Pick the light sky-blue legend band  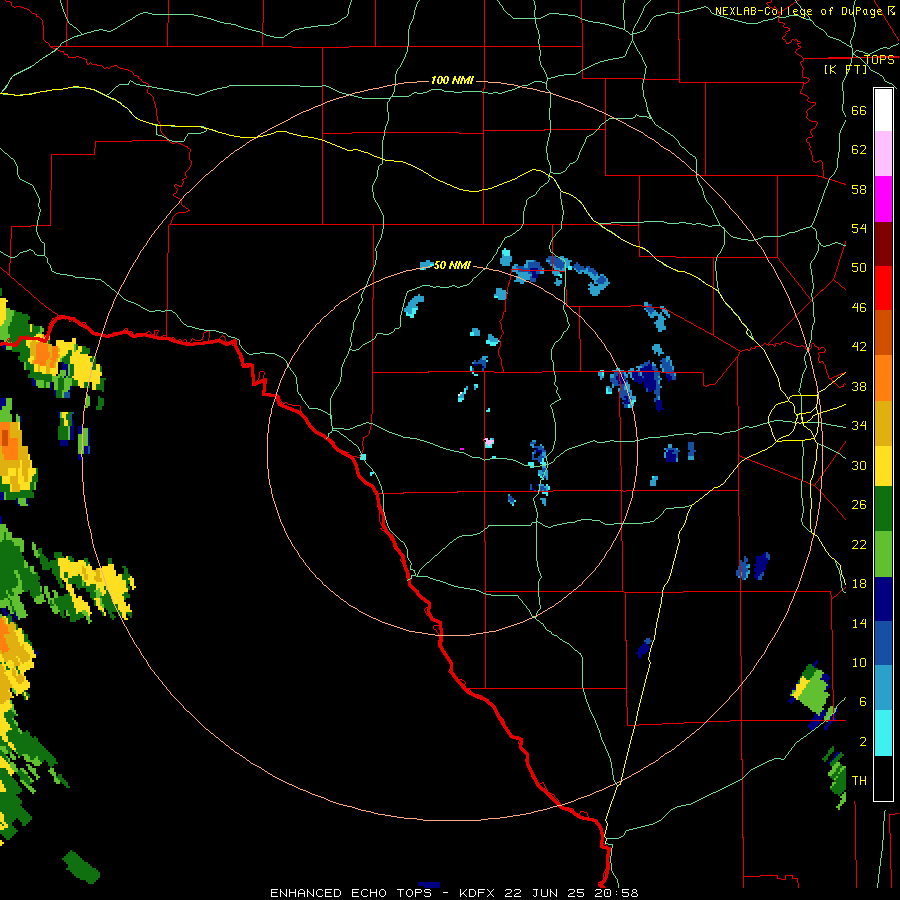click(883, 688)
